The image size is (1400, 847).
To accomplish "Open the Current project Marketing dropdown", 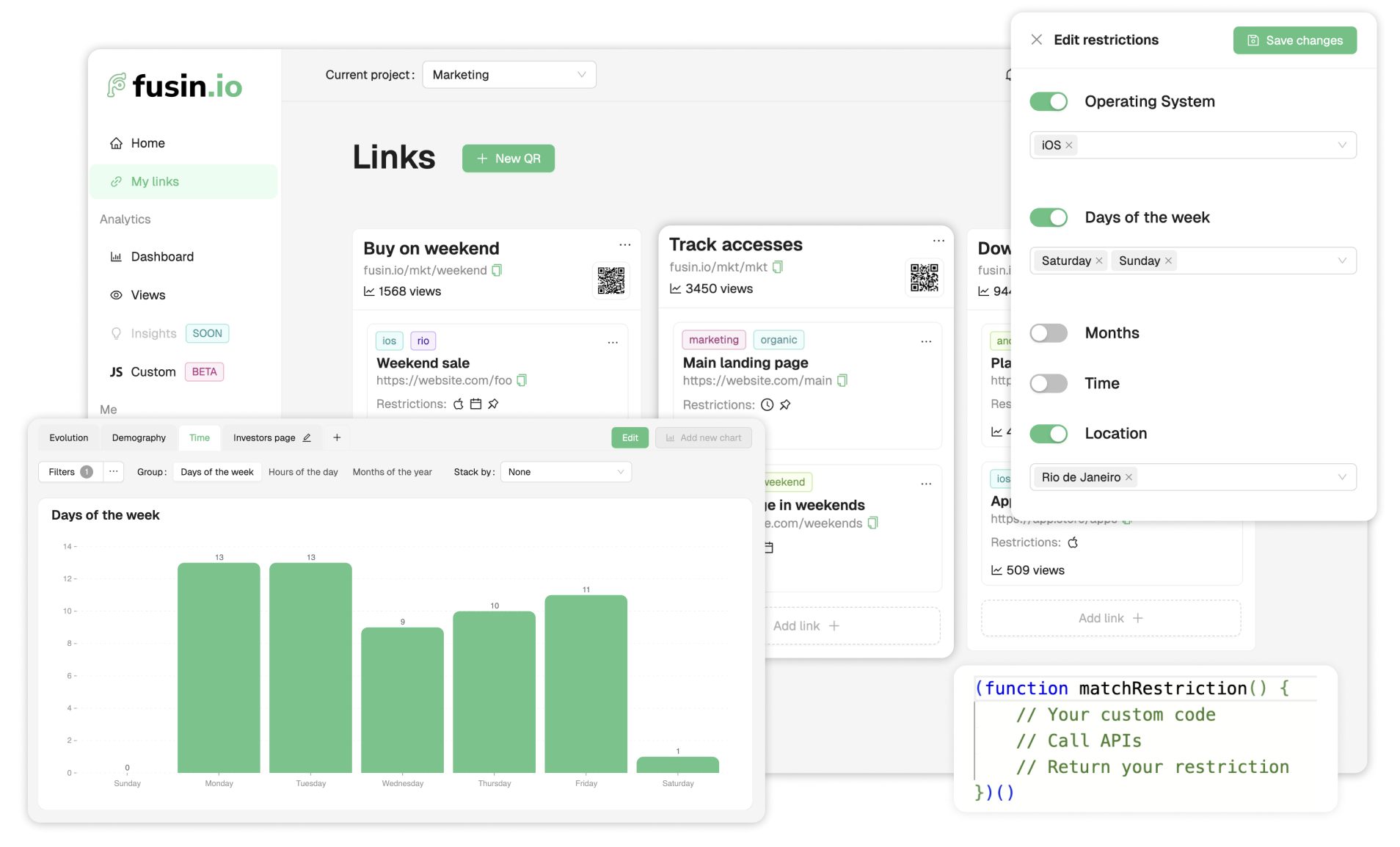I will tap(508, 75).
